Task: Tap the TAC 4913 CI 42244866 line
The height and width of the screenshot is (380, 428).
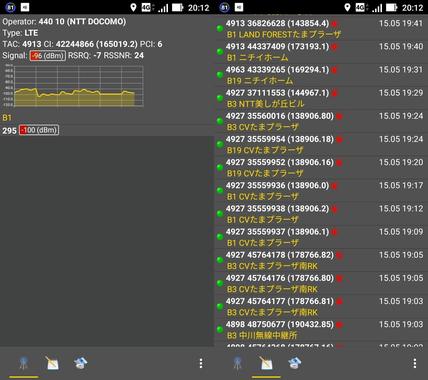Action: pos(82,44)
